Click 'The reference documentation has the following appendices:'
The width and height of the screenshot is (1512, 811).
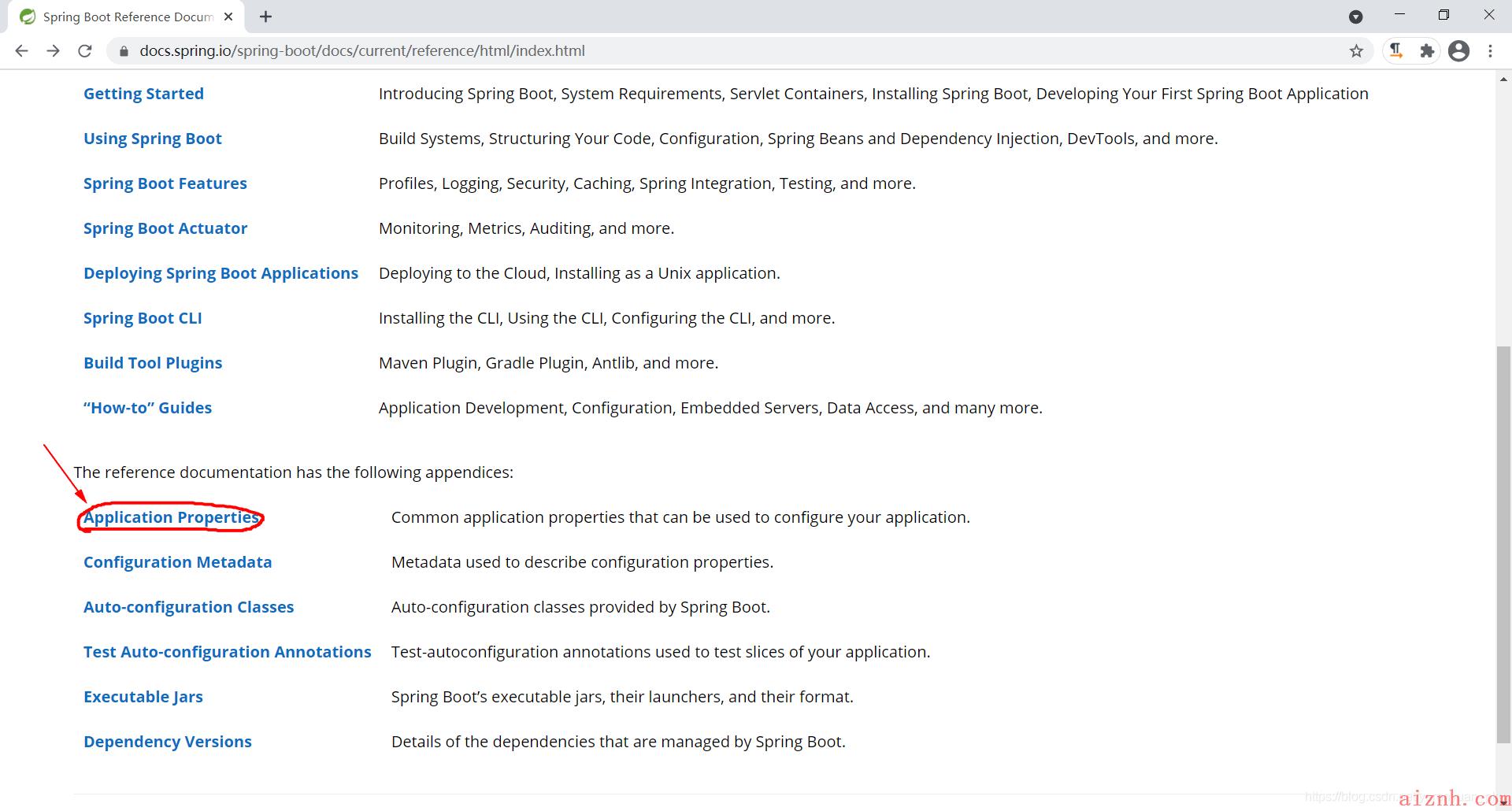(x=294, y=472)
